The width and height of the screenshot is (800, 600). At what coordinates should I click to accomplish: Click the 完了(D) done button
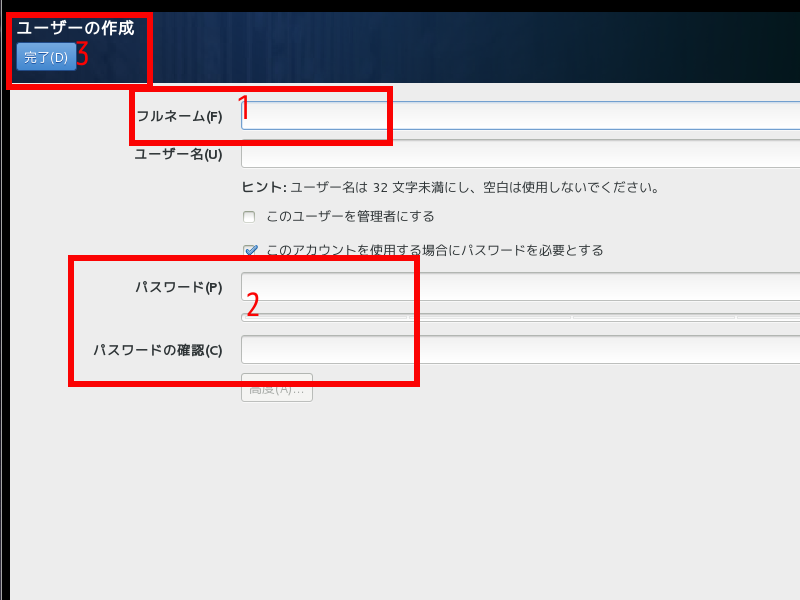46,57
